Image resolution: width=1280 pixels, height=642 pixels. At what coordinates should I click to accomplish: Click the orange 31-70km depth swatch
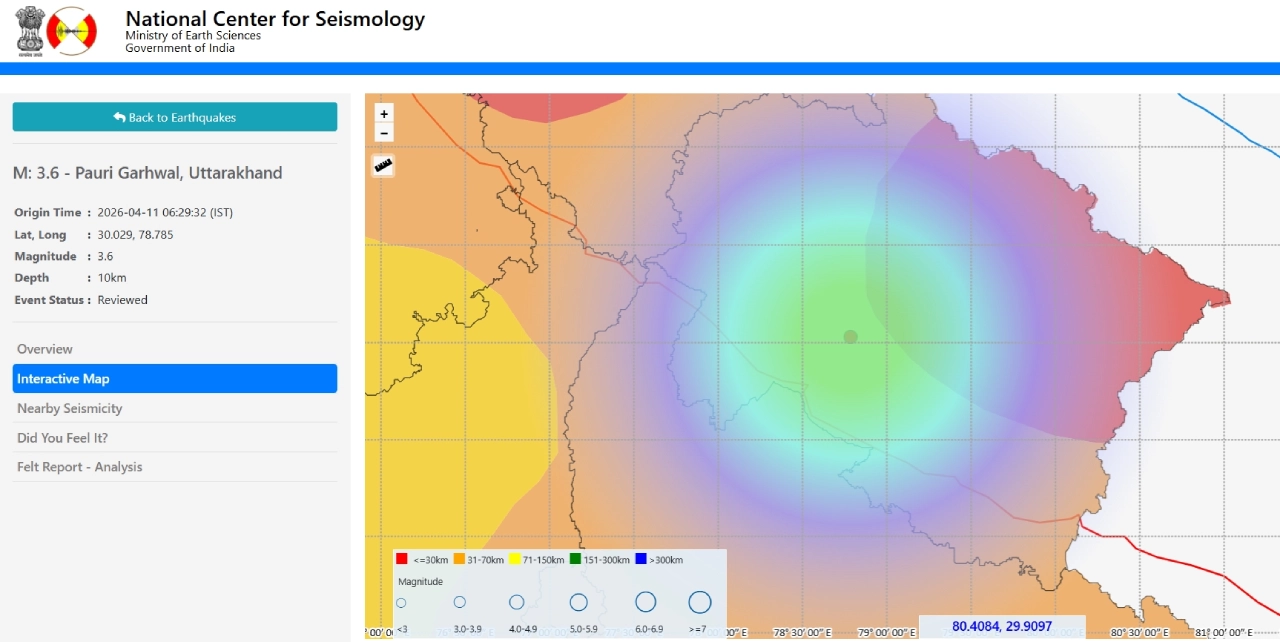click(460, 560)
